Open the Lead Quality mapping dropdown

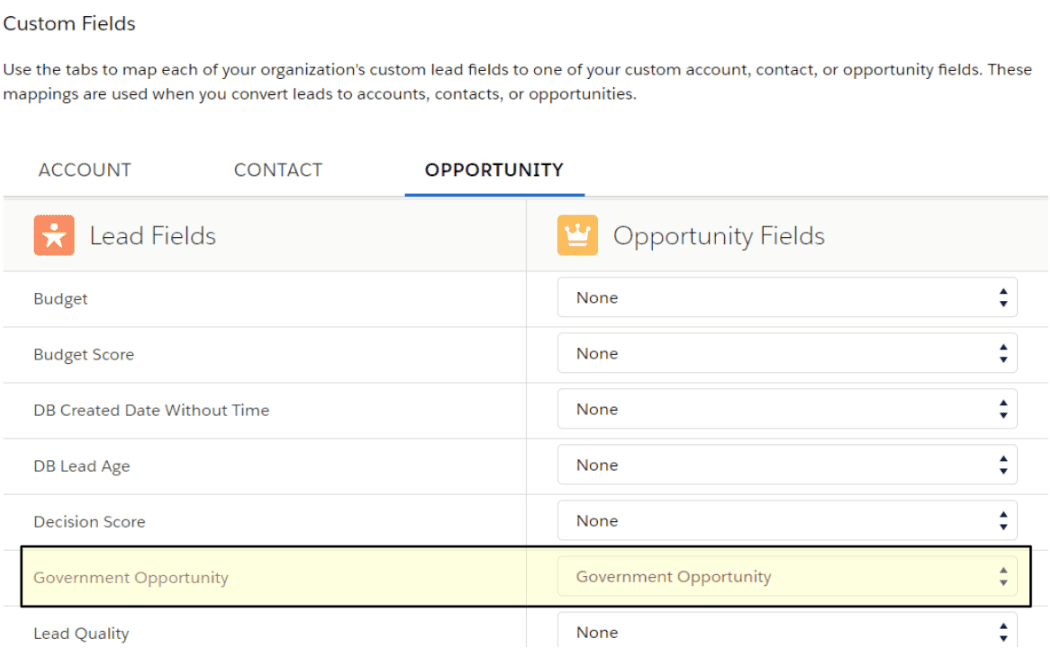787,632
